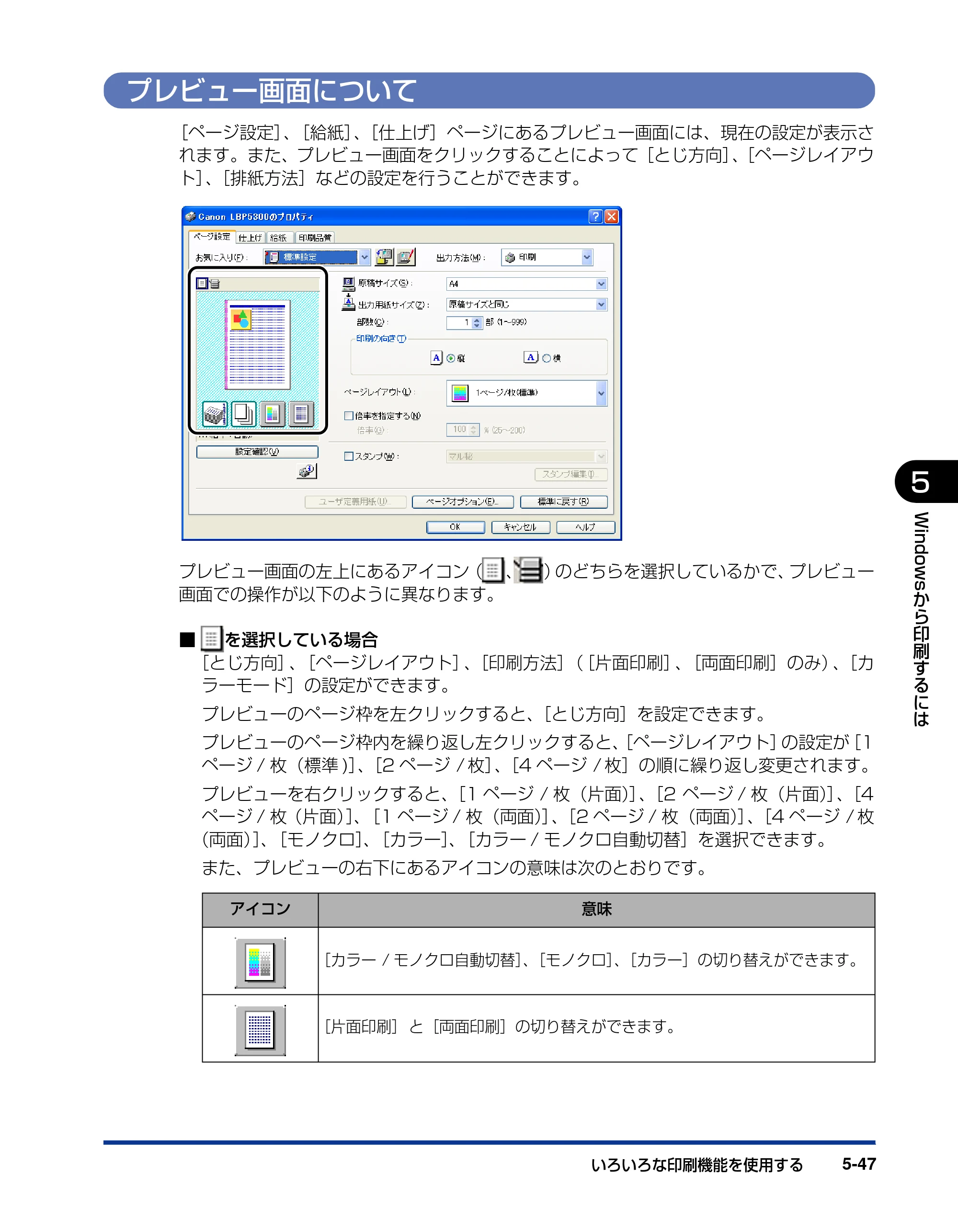Open the お気に入り 標準設定 dropdown

pos(317,257)
